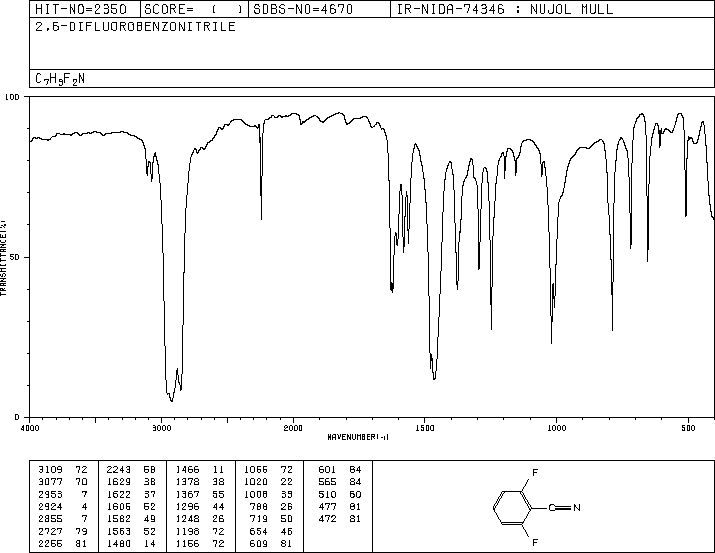Image resolution: width=715 pixels, height=553 pixels.
Task: Select the 1296 peak entry in the table
Action: click(x=200, y=506)
